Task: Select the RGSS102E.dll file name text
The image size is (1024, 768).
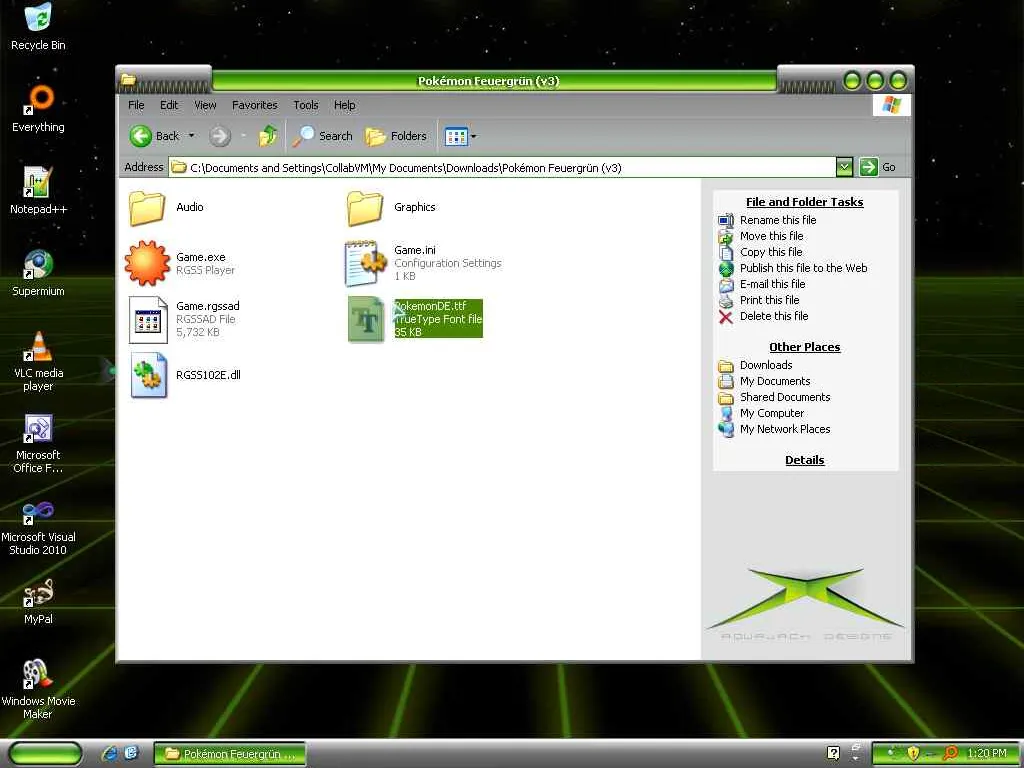Action: click(208, 376)
